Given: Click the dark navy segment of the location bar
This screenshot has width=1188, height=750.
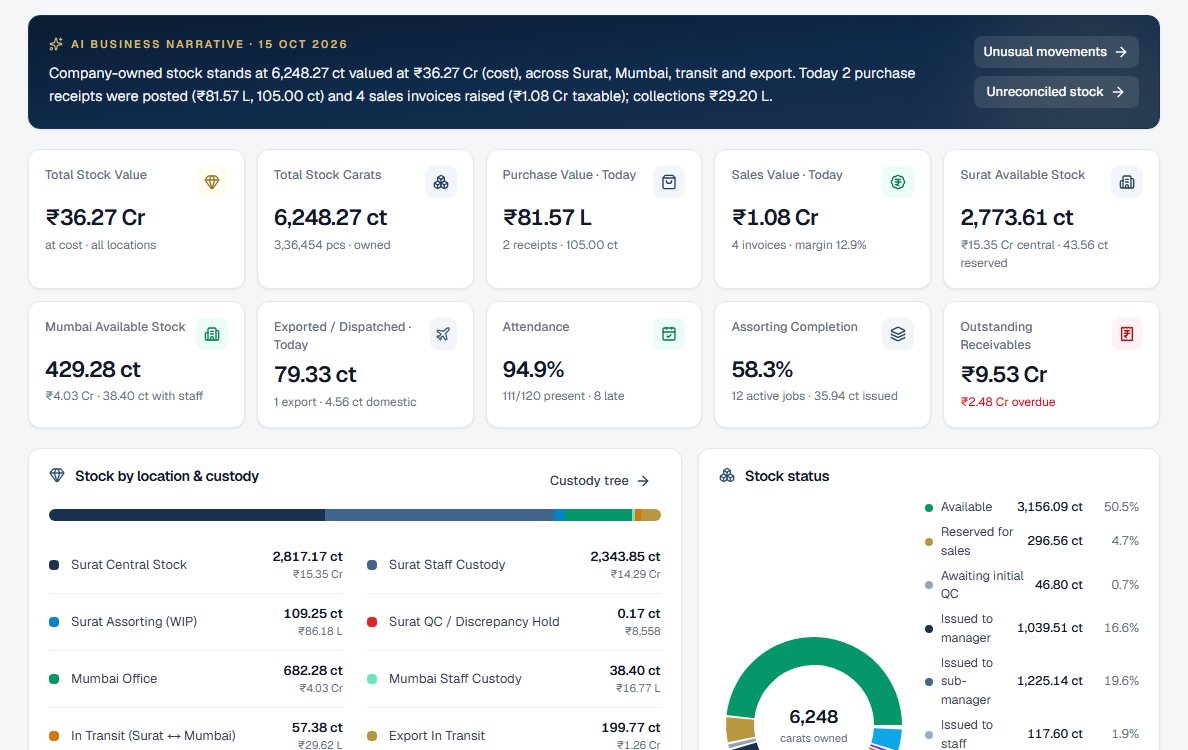Looking at the screenshot, I should pos(187,515).
